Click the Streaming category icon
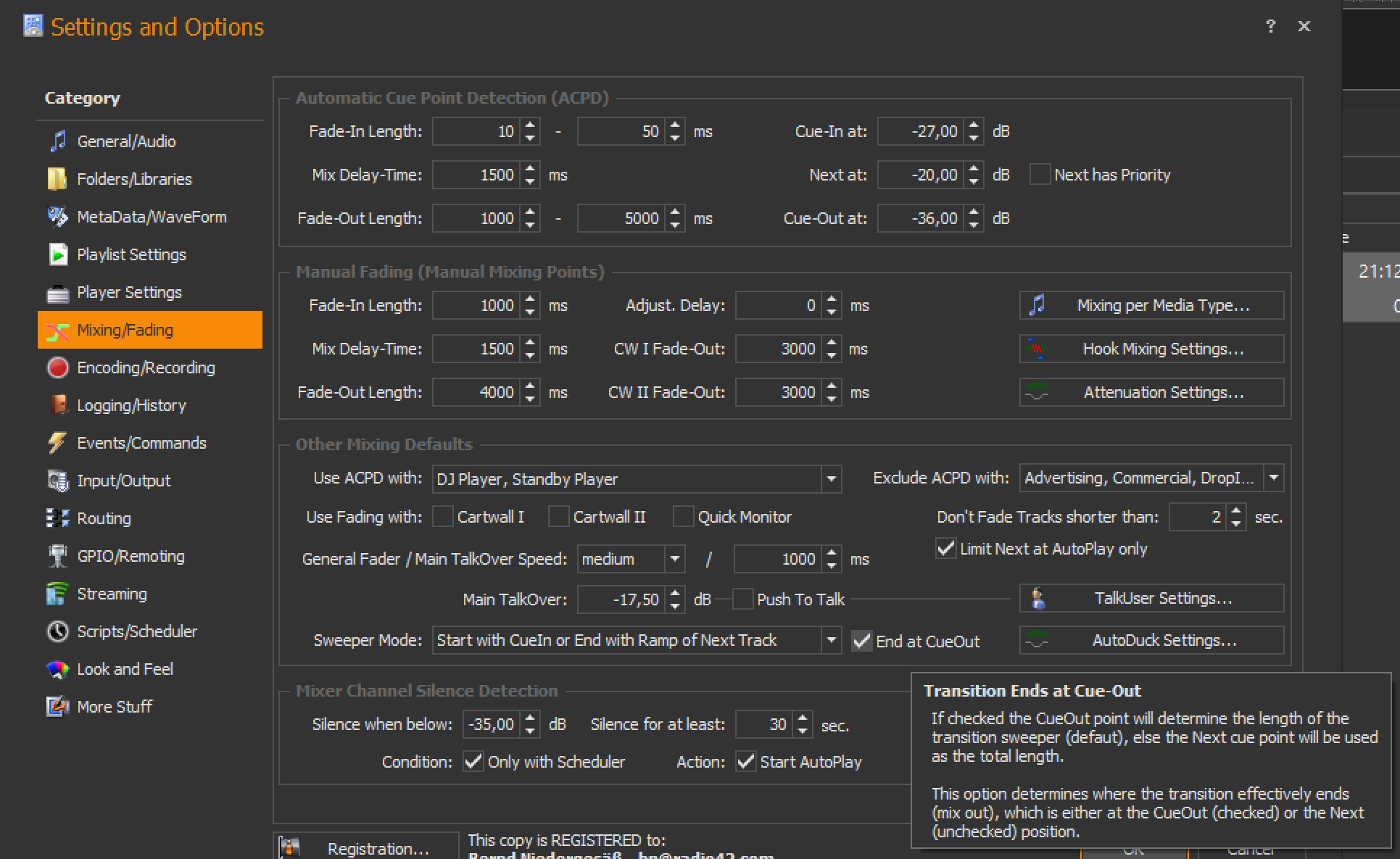This screenshot has width=1400, height=859. [x=58, y=594]
